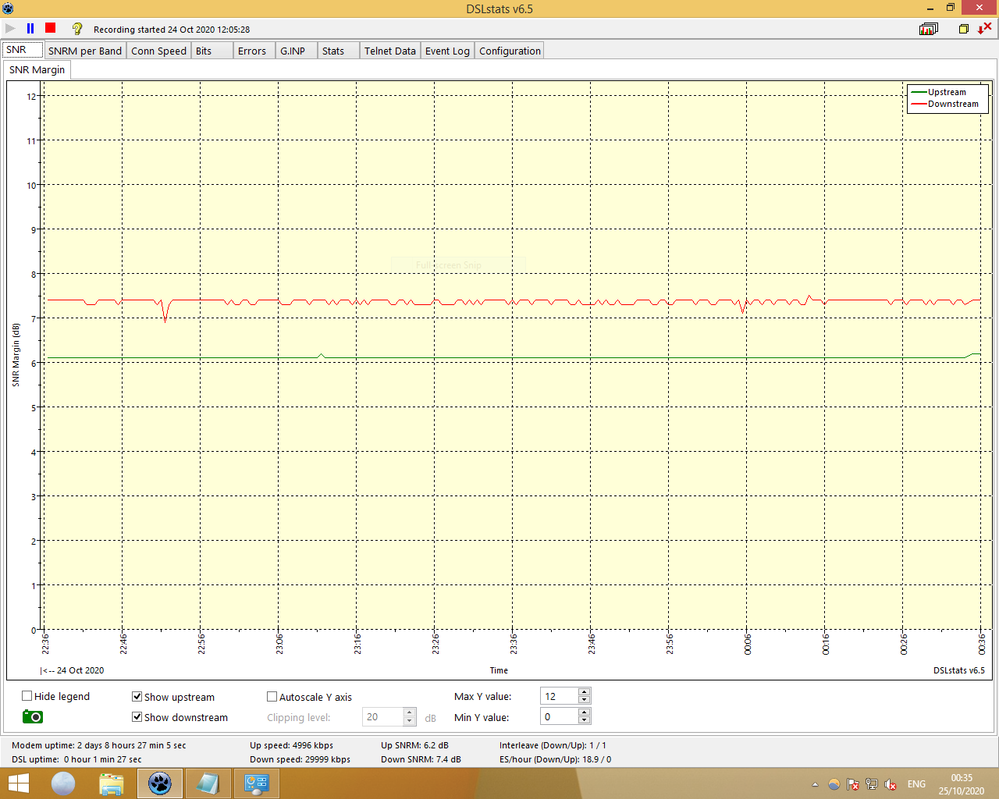Click the yellow question mark help icon
The width and height of the screenshot is (999, 799).
77,29
